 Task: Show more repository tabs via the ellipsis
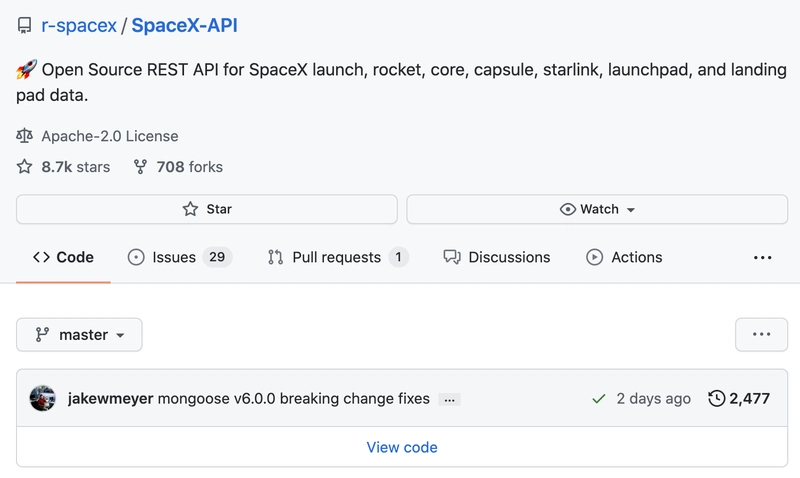762,258
